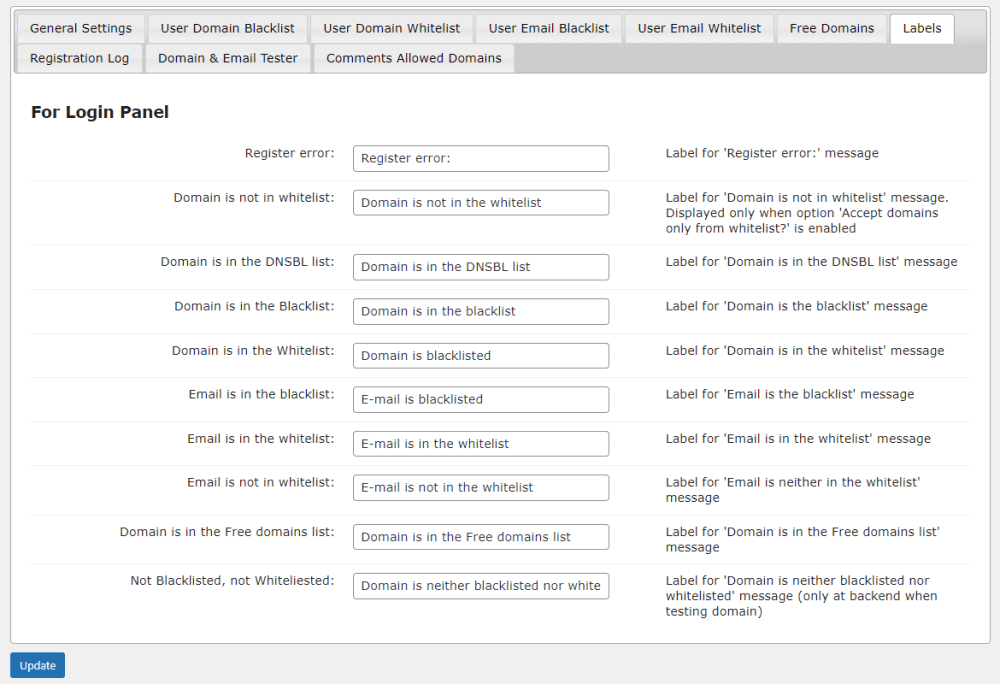Click the 'Email is not in whitelist' input
Screen dimensions: 1000x684
pyautogui.click(x=481, y=487)
